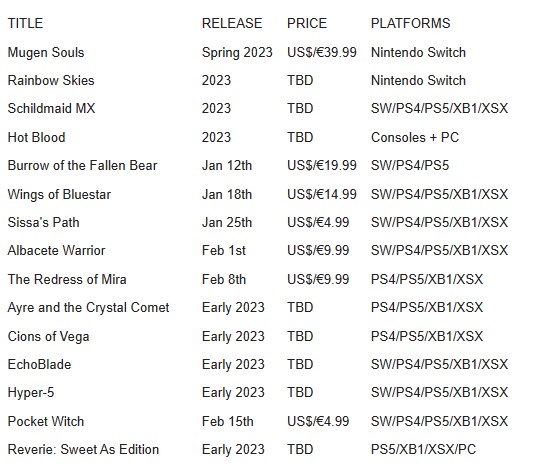
Task: Click the PLATFORMS column header
Action: 410,23
